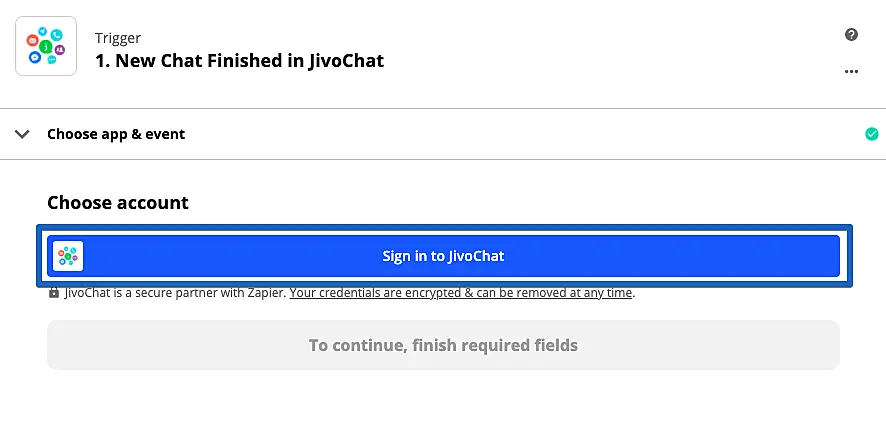
Task: Click the red mail bubble in header logo
Action: [33, 41]
